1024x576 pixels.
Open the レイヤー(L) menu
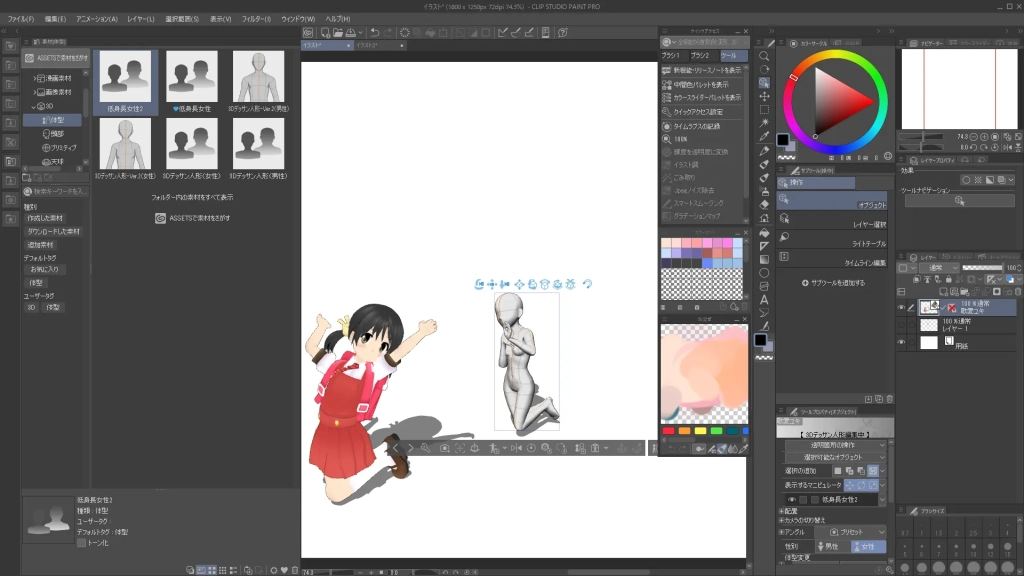(x=141, y=19)
